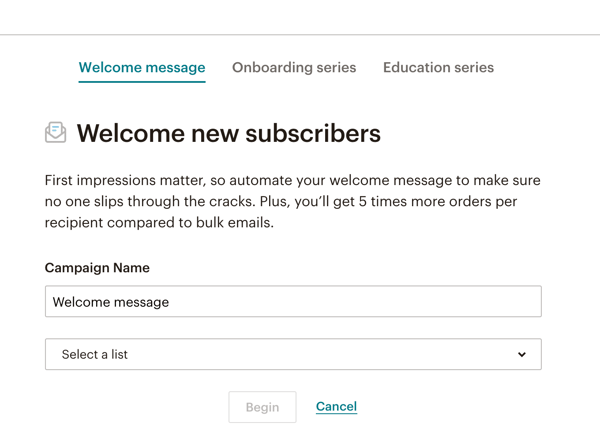Select the Welcome message tab
The height and width of the screenshot is (445, 600).
tap(142, 68)
